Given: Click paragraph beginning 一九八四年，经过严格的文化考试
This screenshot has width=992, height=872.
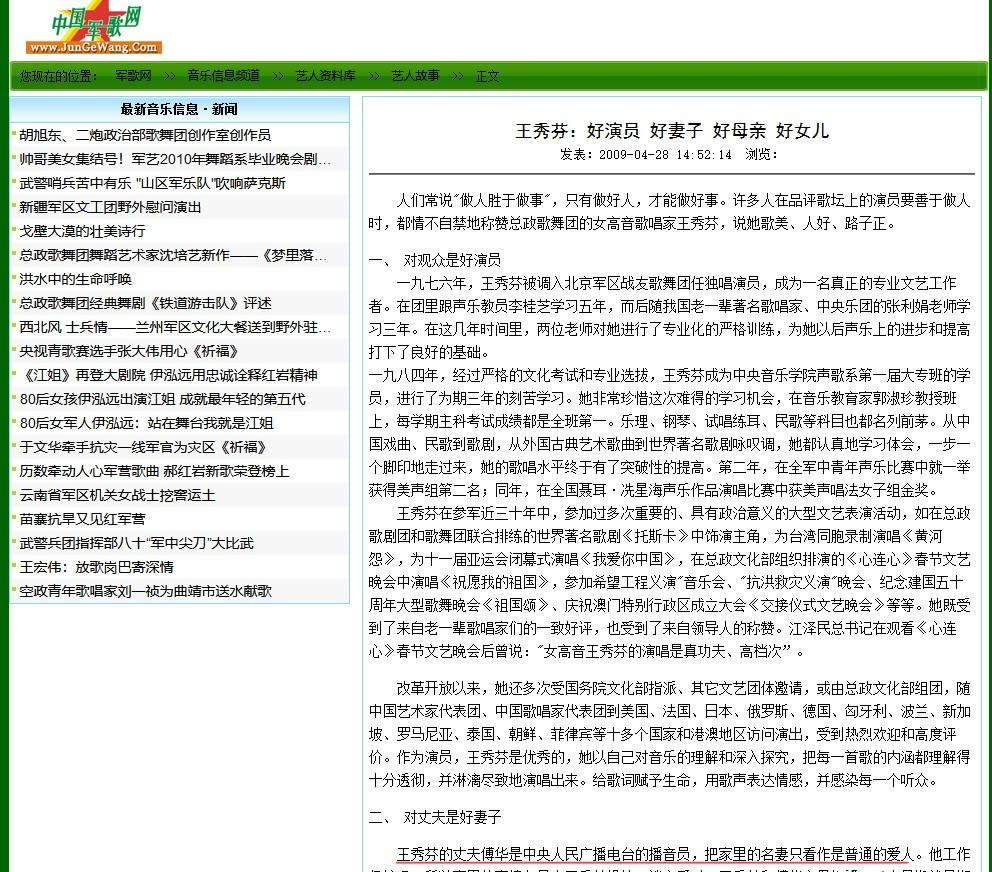Looking at the screenshot, I should point(669,433).
